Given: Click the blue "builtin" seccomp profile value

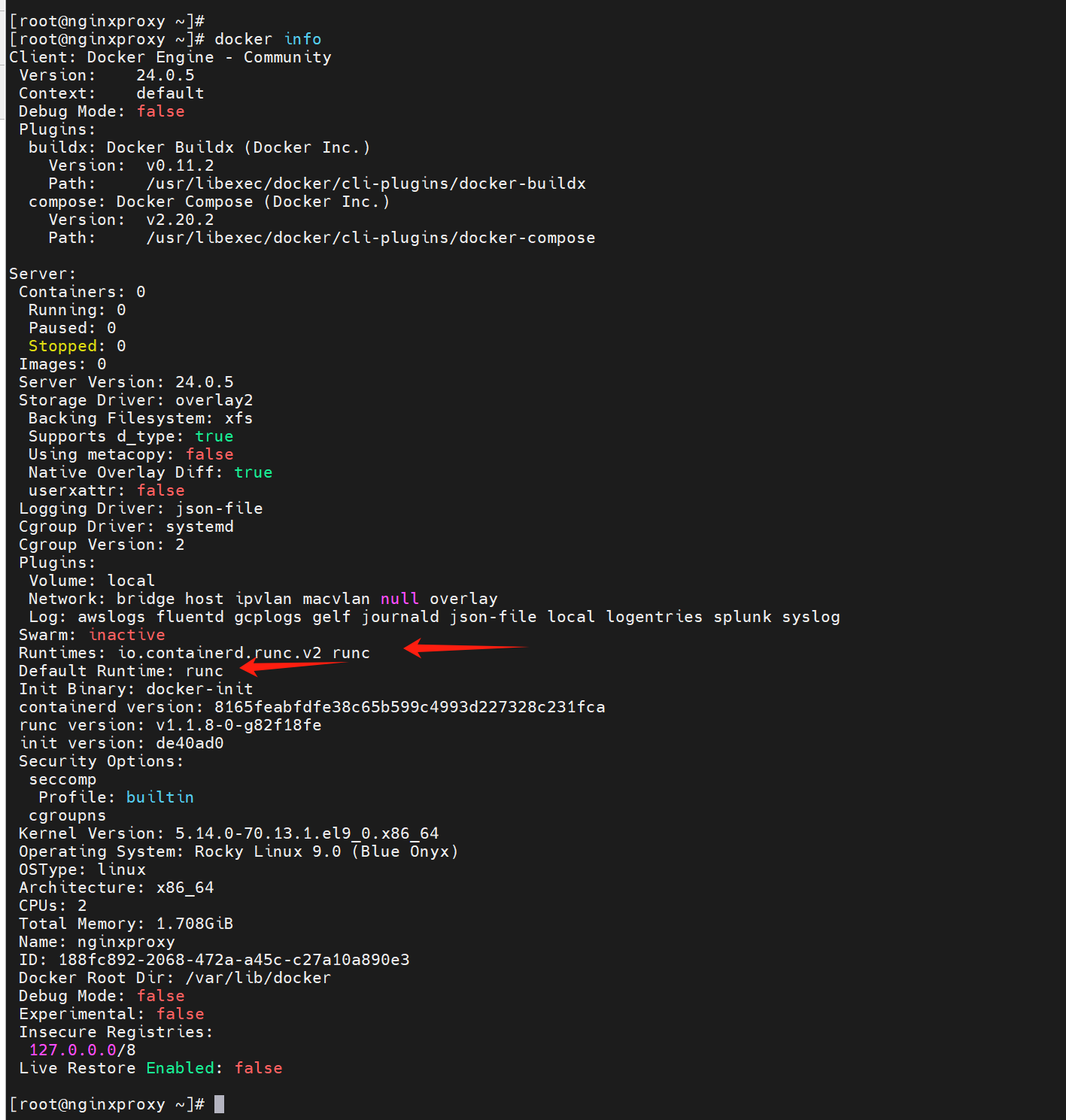Looking at the screenshot, I should (159, 797).
